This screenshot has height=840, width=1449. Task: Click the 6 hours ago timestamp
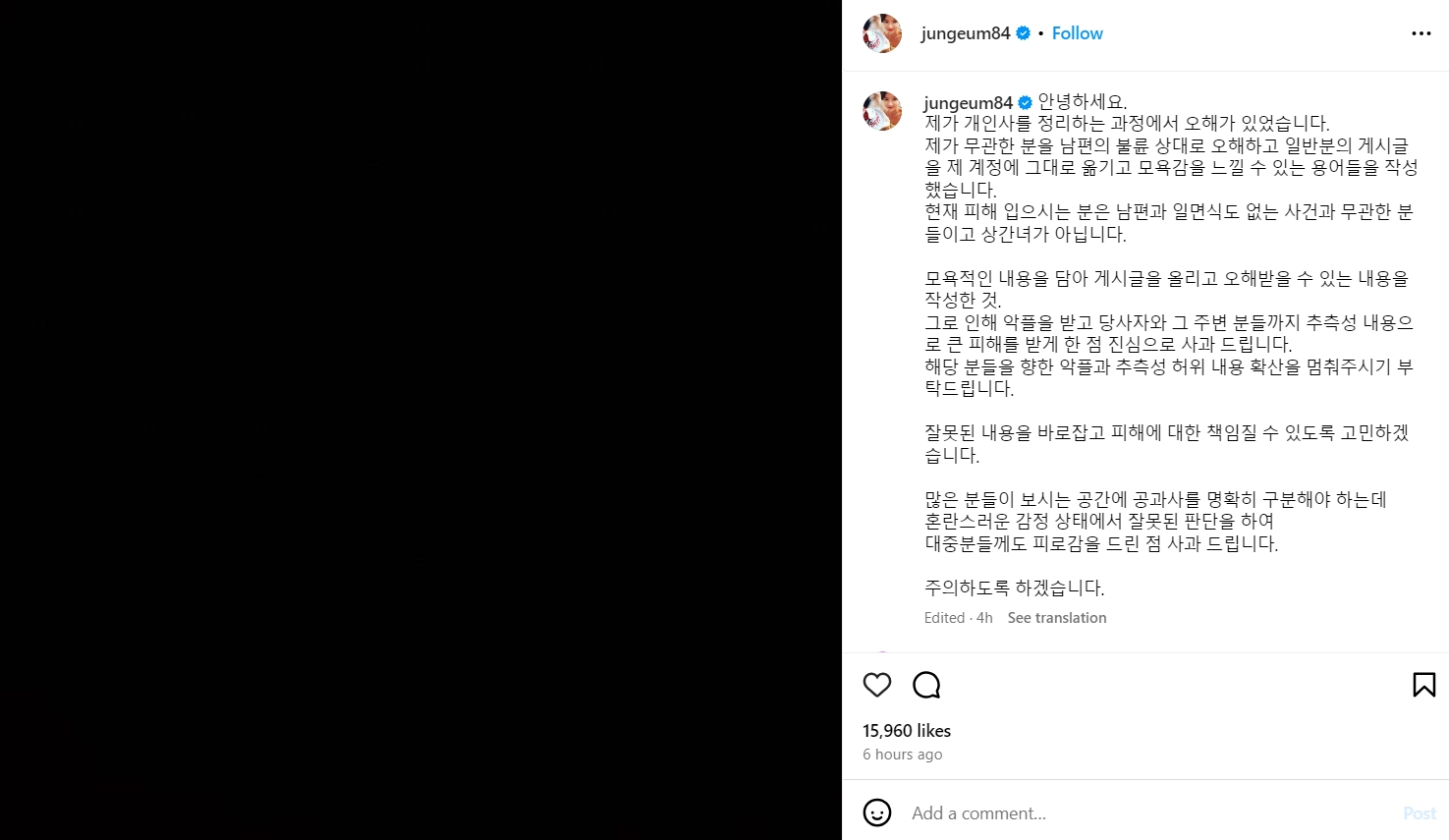903,755
